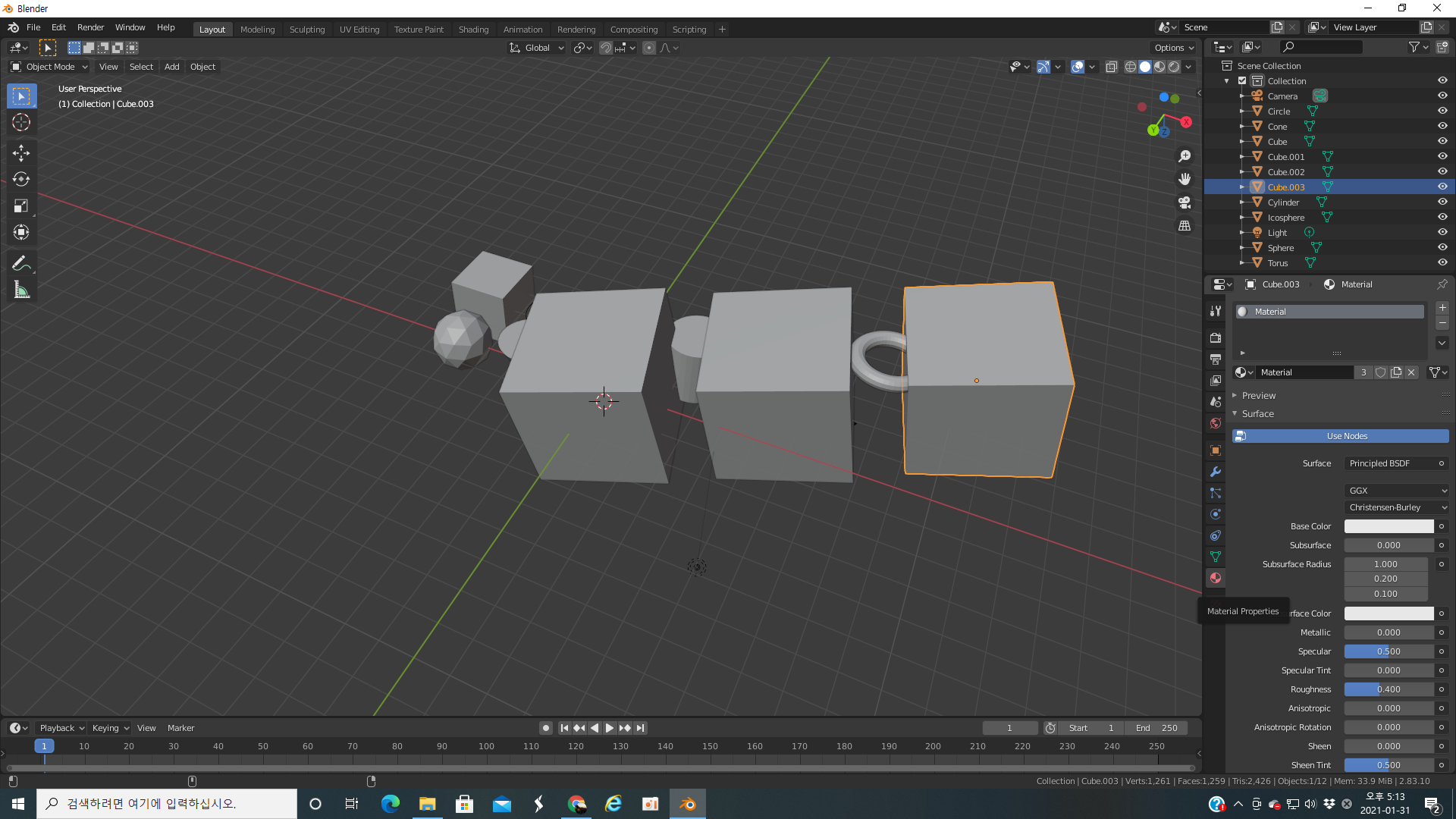The image size is (1456, 819).
Task: Hide the Torus object in the outliner
Action: 1442,262
